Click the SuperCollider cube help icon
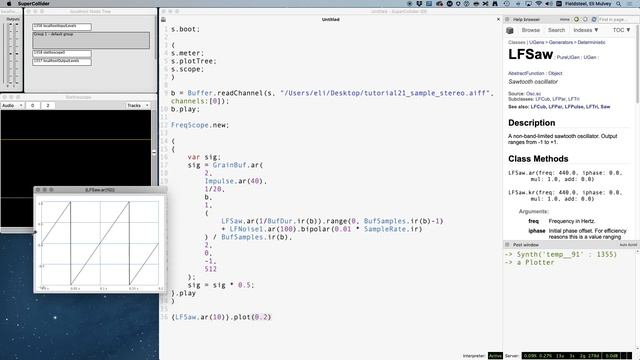The image size is (640, 360). (x=510, y=30)
